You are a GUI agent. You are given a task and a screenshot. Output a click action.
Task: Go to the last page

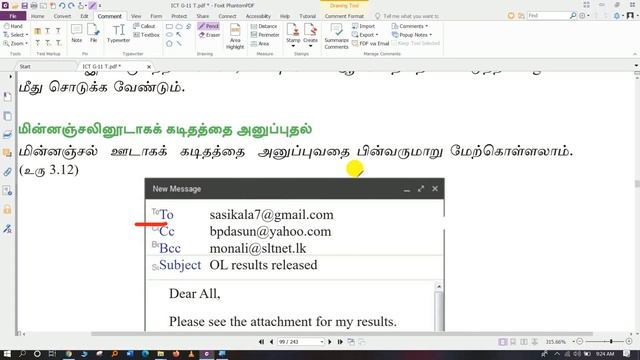click(340, 342)
